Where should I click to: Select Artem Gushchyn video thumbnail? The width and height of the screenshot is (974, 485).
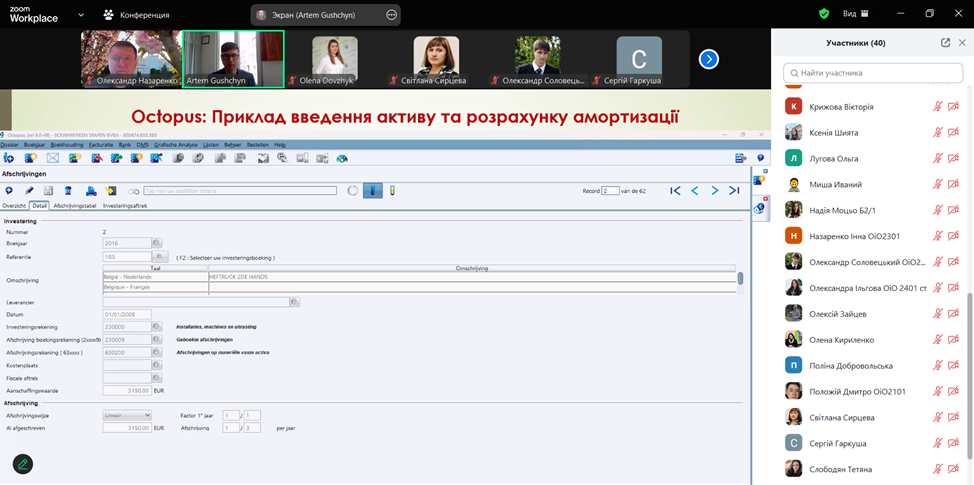coord(234,59)
